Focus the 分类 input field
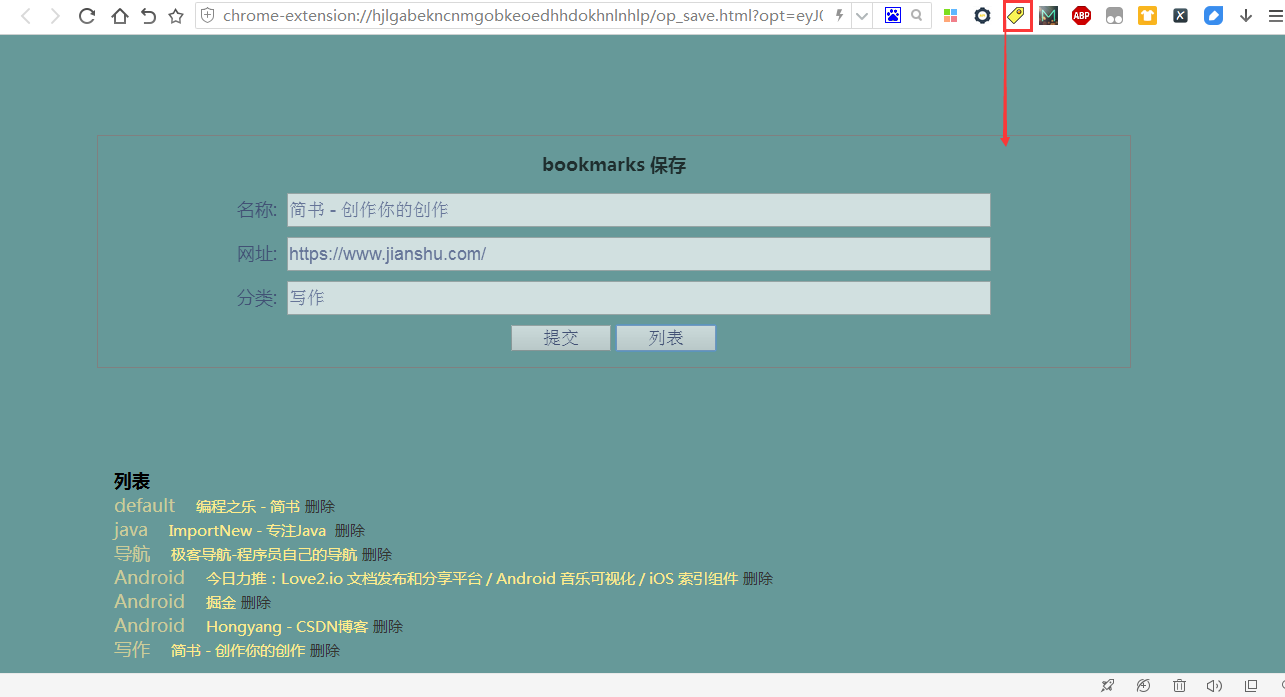This screenshot has width=1285, height=697. (x=639, y=298)
